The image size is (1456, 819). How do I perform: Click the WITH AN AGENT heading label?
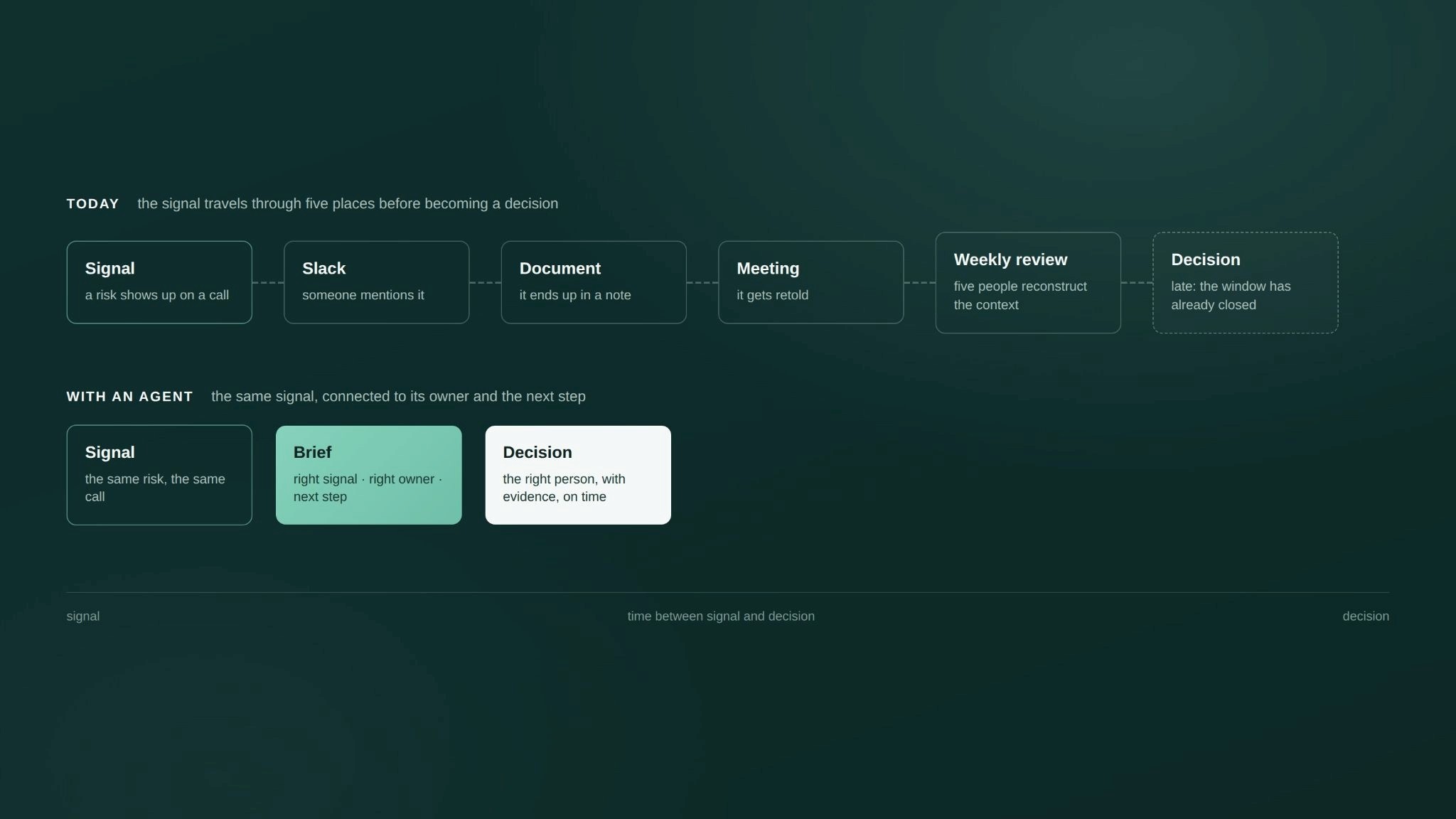[x=130, y=397]
